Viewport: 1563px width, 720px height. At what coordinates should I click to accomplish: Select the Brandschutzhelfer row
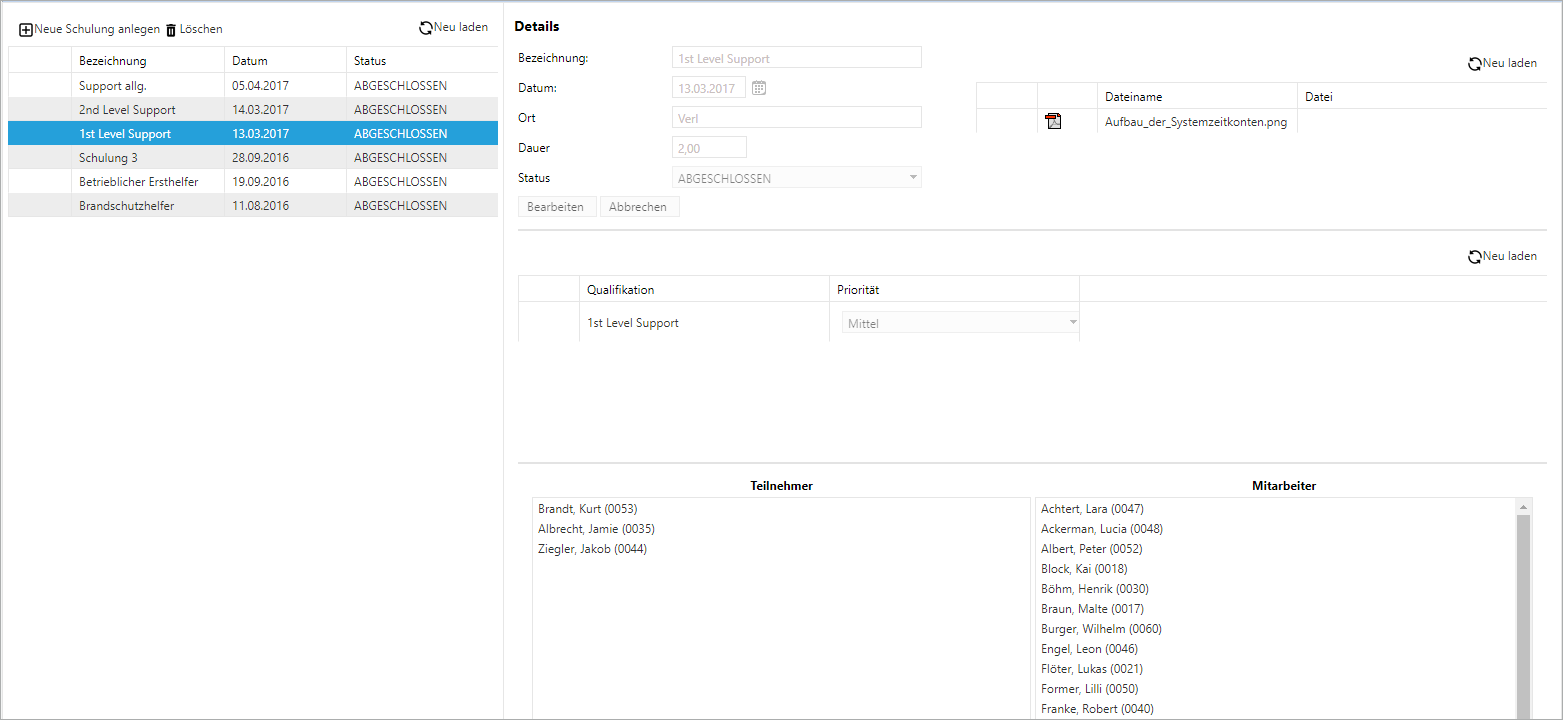(x=253, y=206)
